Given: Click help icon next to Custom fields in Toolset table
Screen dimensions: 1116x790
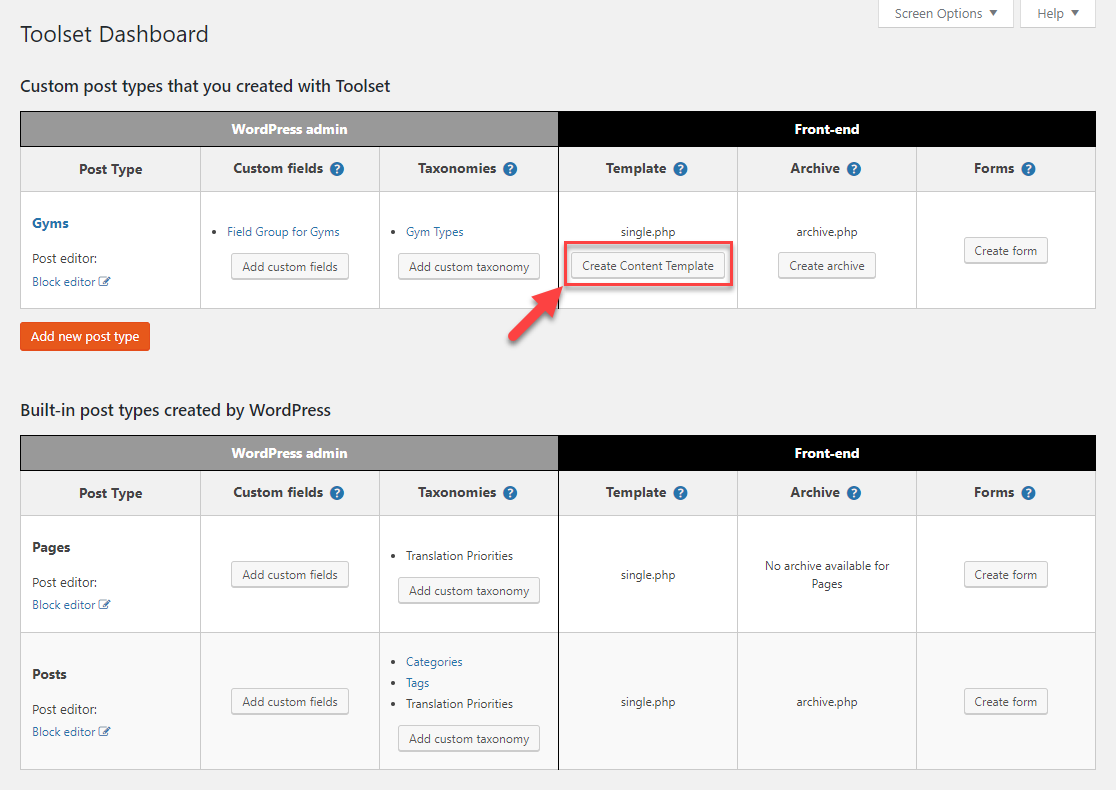Looking at the screenshot, I should (x=337, y=169).
